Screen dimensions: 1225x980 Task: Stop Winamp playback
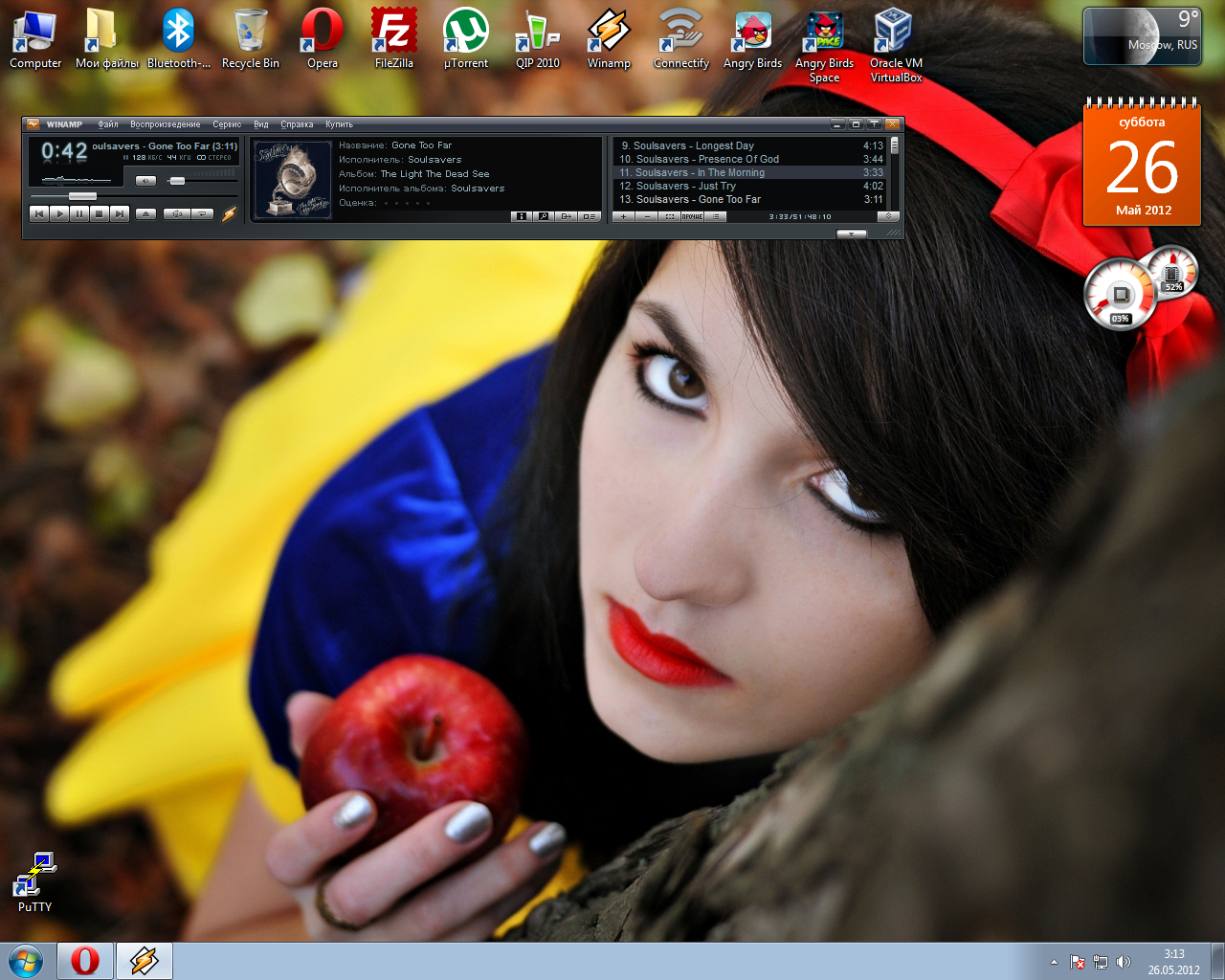click(100, 213)
